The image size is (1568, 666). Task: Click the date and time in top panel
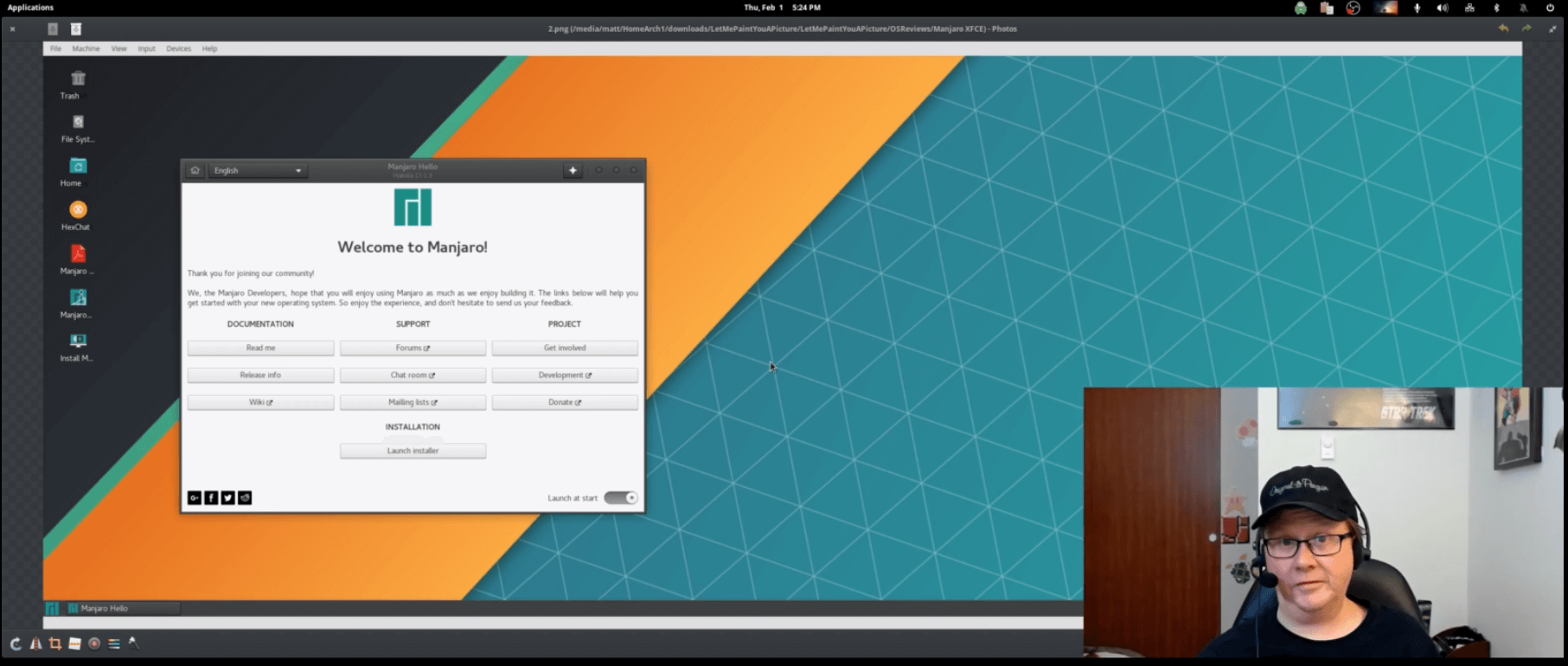[782, 8]
